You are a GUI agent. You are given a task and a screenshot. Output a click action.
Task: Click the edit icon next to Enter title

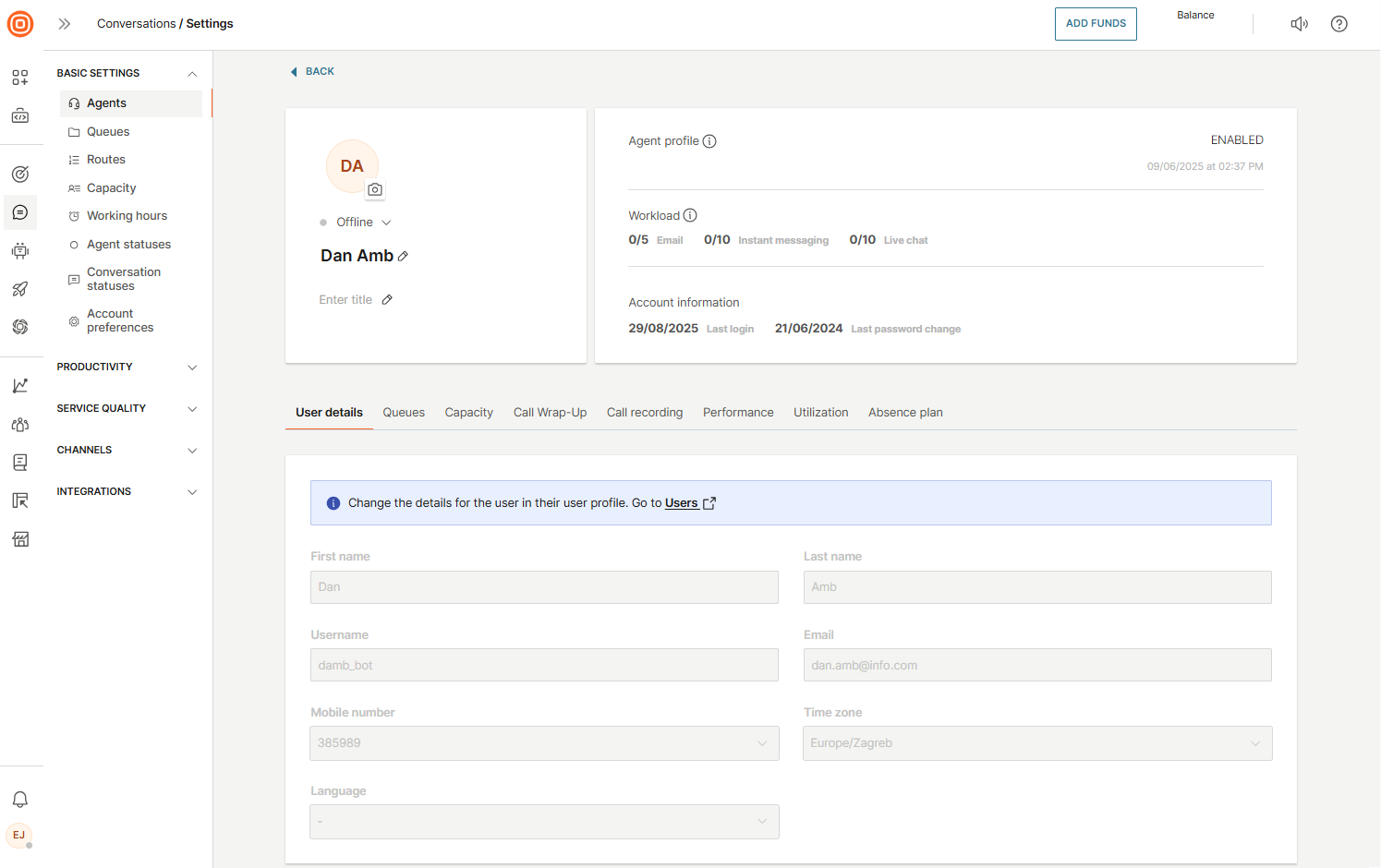(x=387, y=299)
